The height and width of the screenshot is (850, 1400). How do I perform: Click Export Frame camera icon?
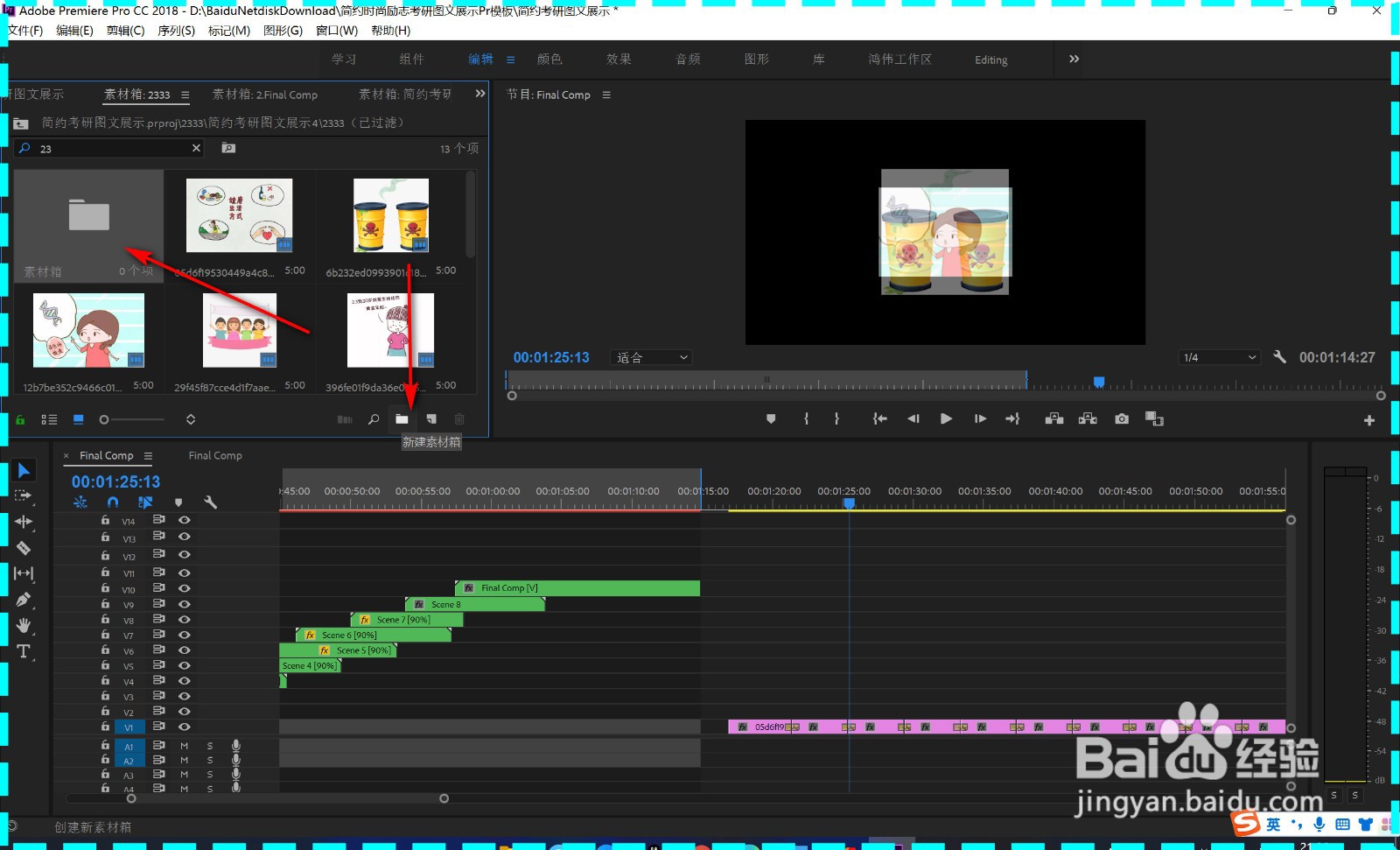tap(1122, 419)
